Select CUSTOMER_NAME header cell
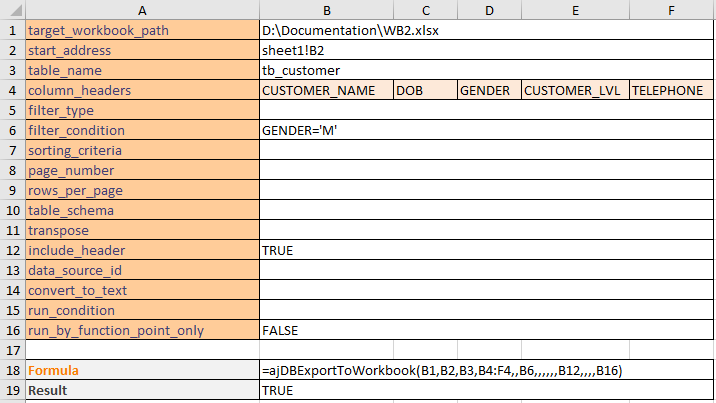The height and width of the screenshot is (403, 716). pyautogui.click(x=326, y=90)
